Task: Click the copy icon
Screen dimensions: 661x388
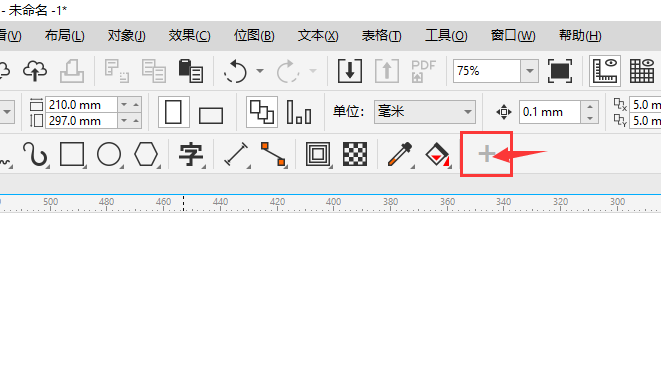Action: pos(153,70)
